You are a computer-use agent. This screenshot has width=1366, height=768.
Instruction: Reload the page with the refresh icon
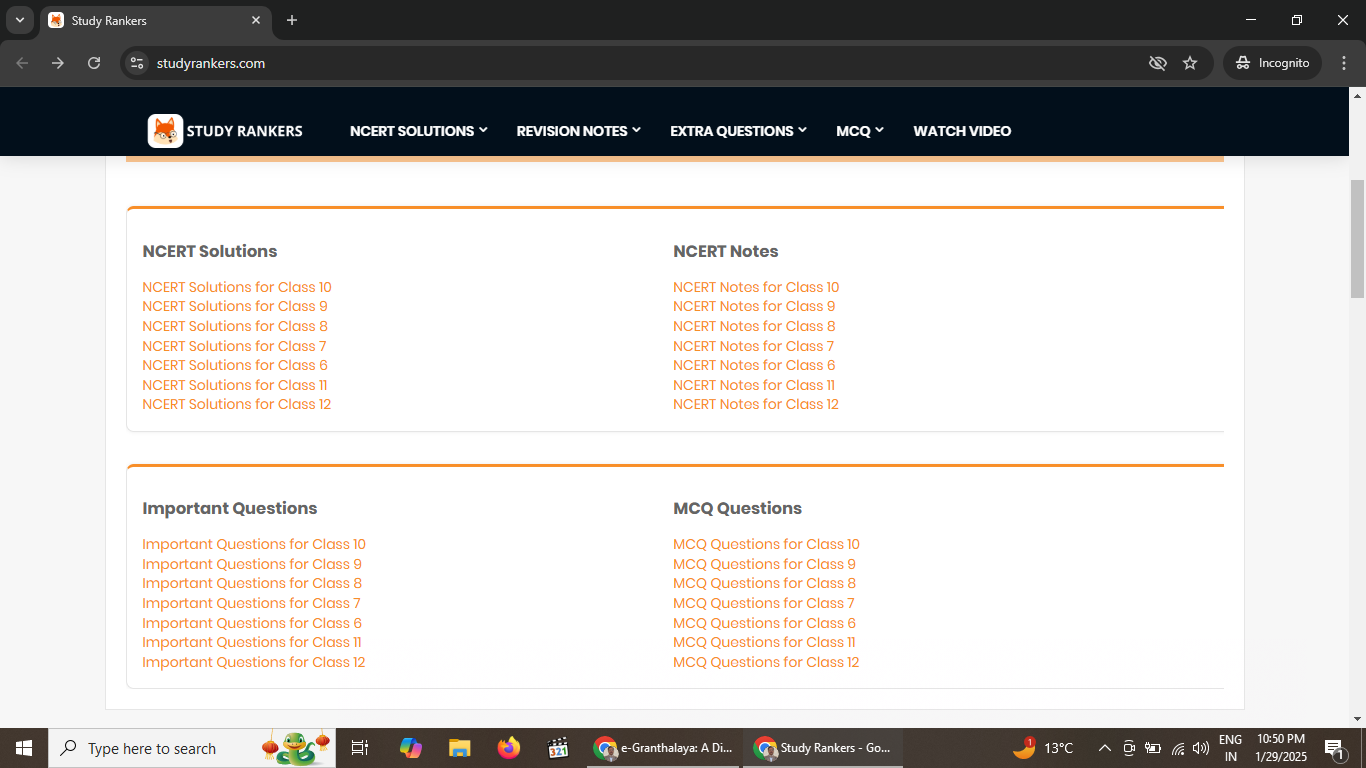[94, 63]
